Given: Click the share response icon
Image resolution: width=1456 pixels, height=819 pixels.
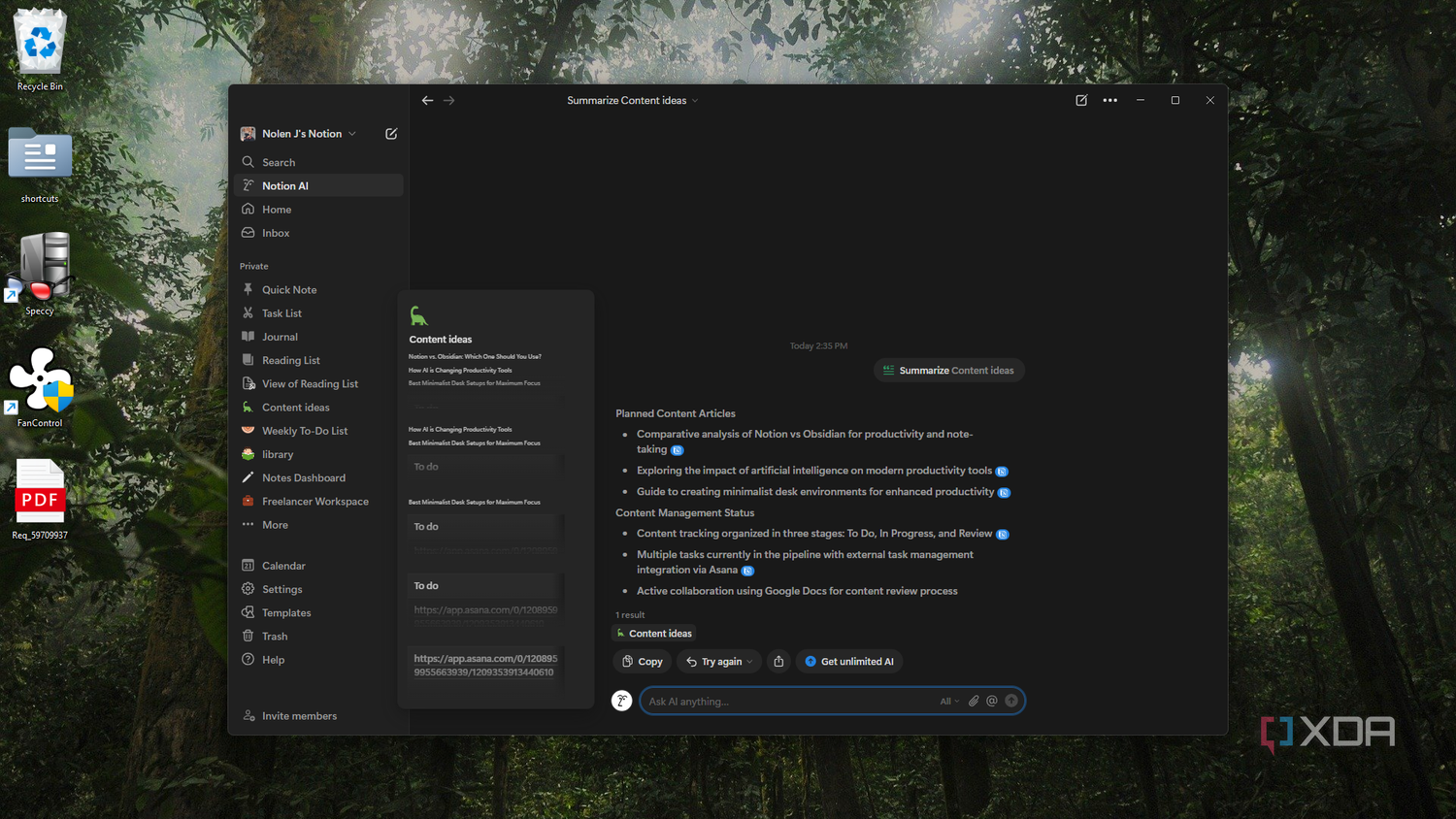Looking at the screenshot, I should [x=778, y=662].
